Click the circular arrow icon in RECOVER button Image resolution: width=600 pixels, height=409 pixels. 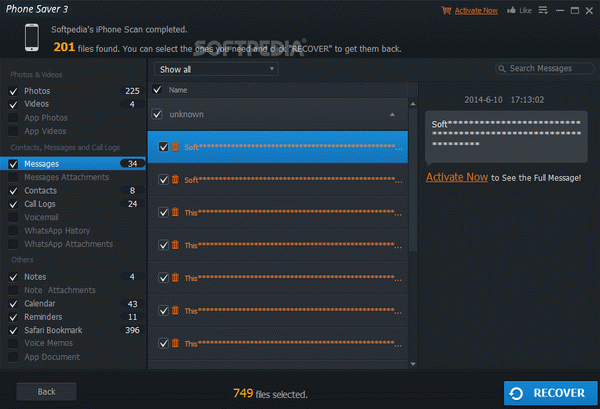click(516, 393)
